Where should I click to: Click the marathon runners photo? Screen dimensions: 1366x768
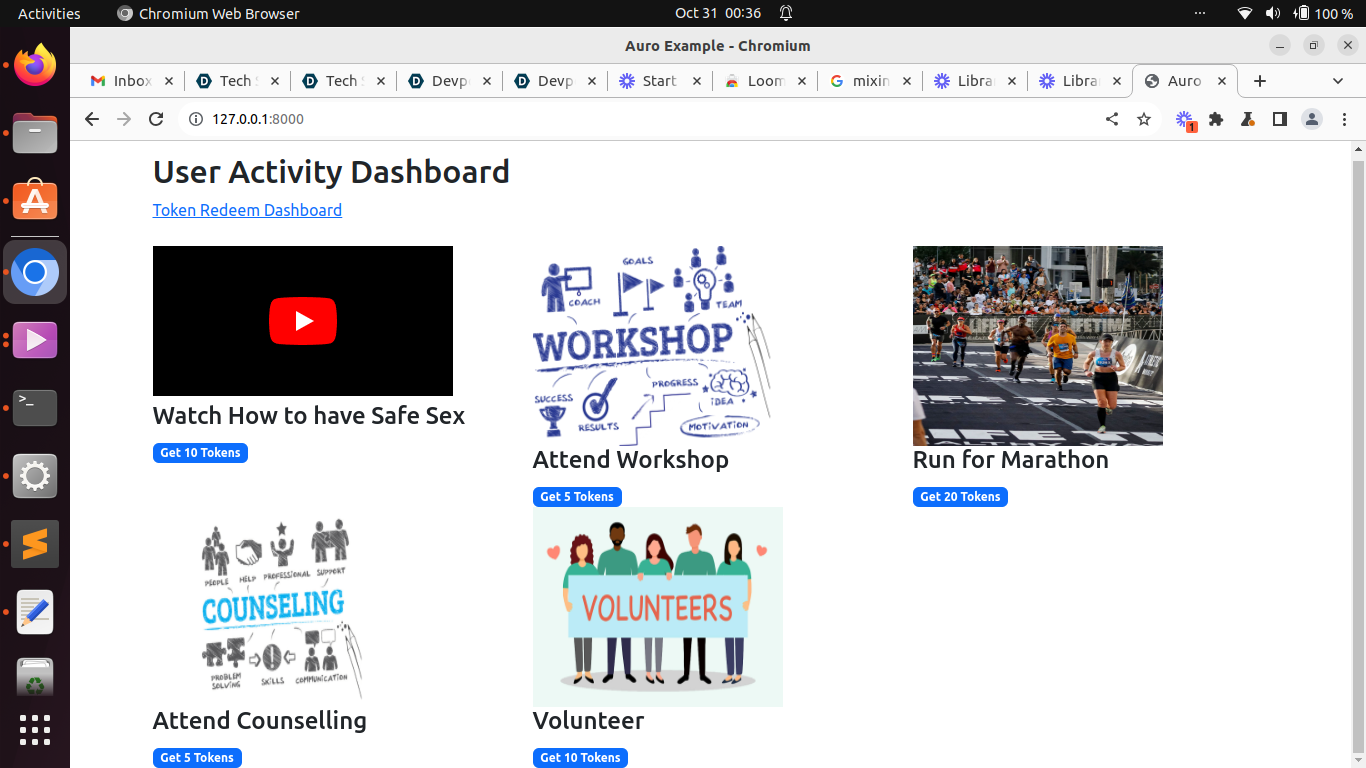click(x=1038, y=346)
